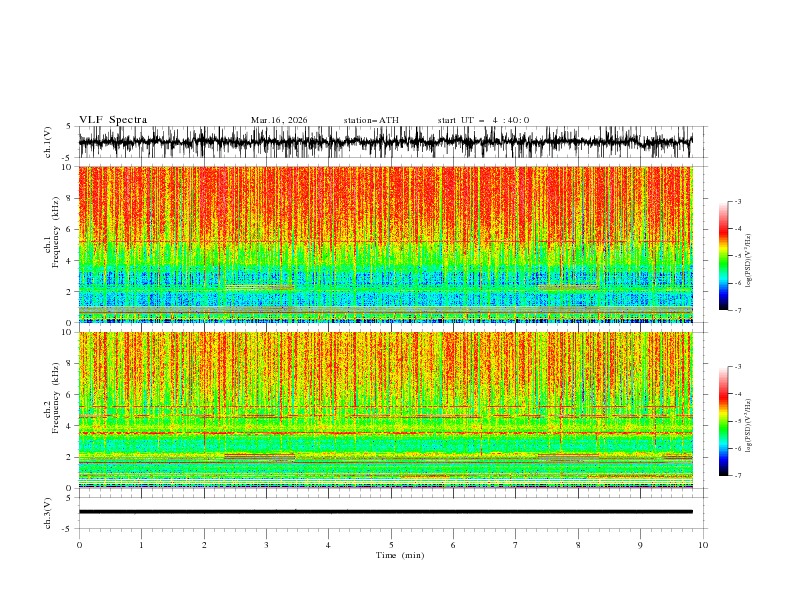Click the ch.1 'Frequency (kHz)' axis label

coord(56,230)
